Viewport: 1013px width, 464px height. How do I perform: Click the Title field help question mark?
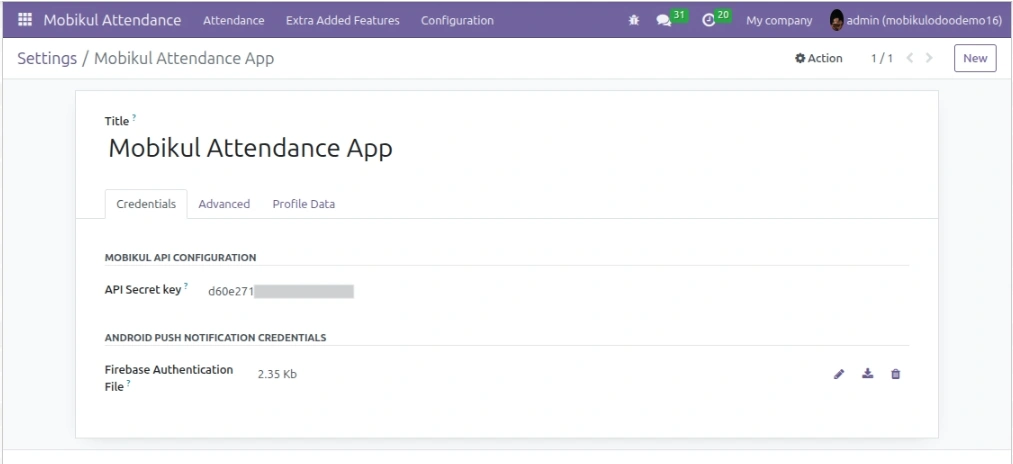[134, 118]
